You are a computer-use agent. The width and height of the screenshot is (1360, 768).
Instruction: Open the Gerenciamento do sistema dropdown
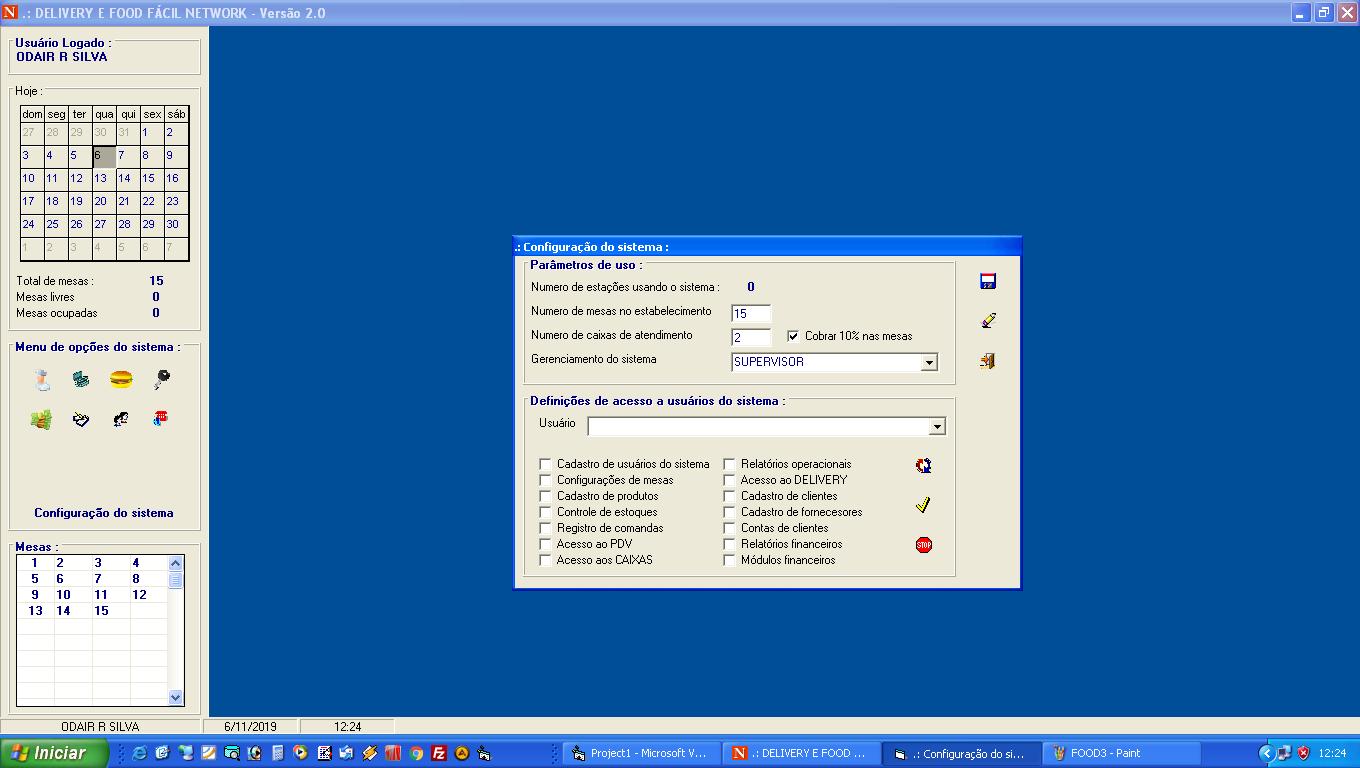click(929, 362)
